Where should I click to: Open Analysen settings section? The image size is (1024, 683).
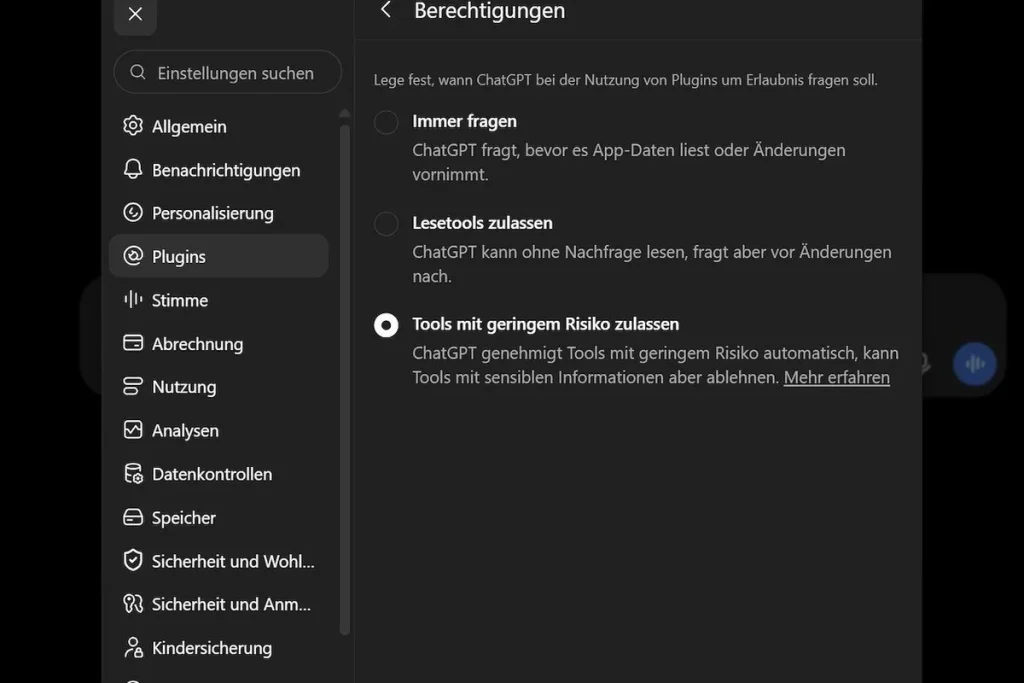tap(219, 430)
